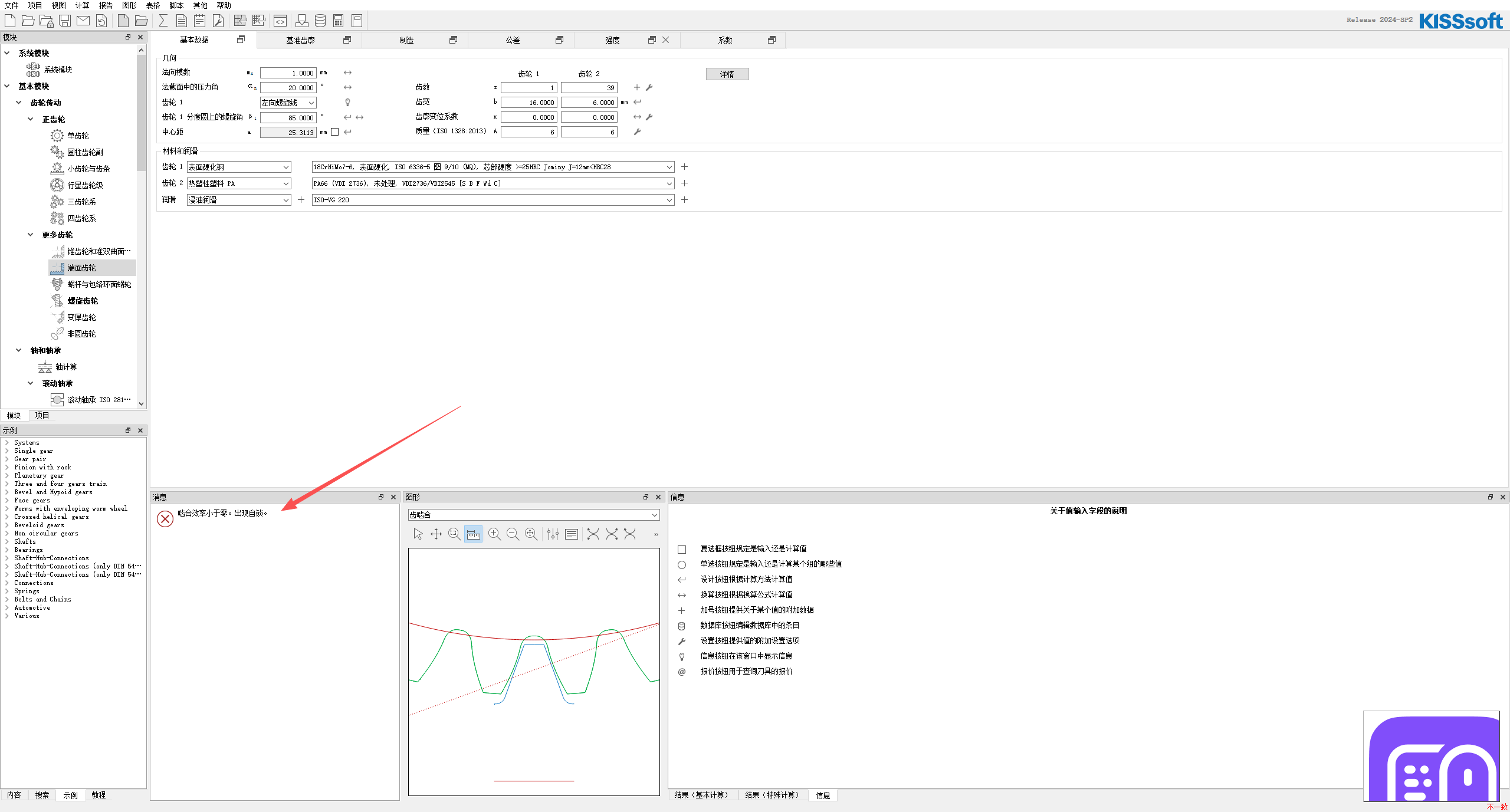This screenshot has height=812, width=1510.
Task: Open the 计算 menu
Action: coord(82,5)
